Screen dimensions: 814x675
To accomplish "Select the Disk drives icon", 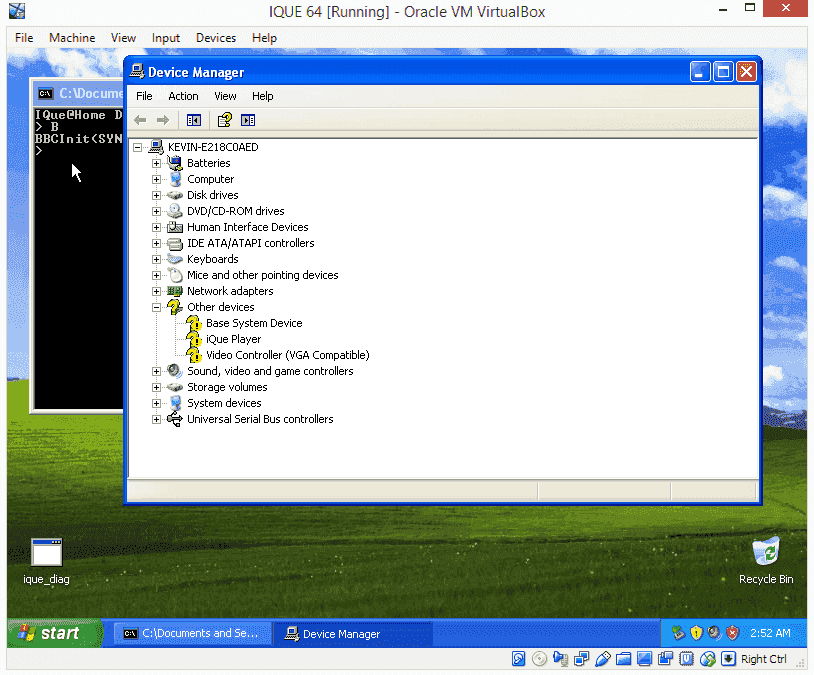I will 174,195.
